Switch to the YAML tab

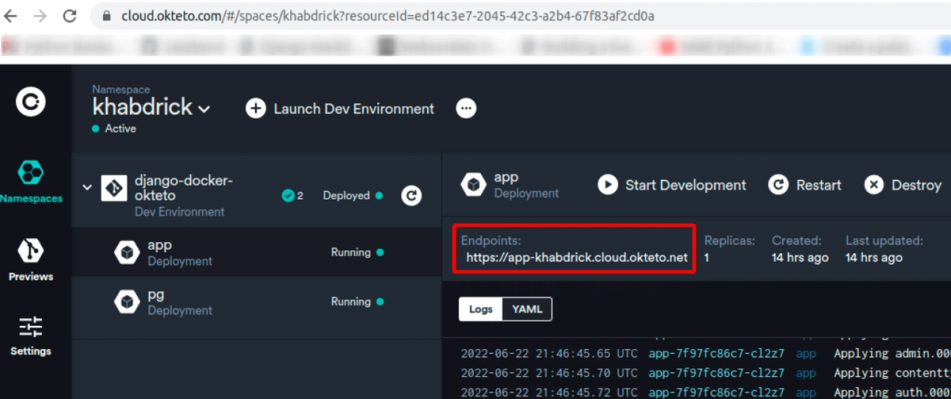pos(527,309)
